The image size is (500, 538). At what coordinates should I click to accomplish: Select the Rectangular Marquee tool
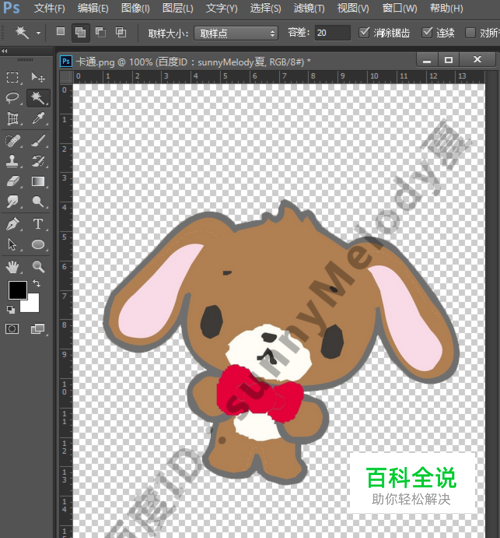13,78
